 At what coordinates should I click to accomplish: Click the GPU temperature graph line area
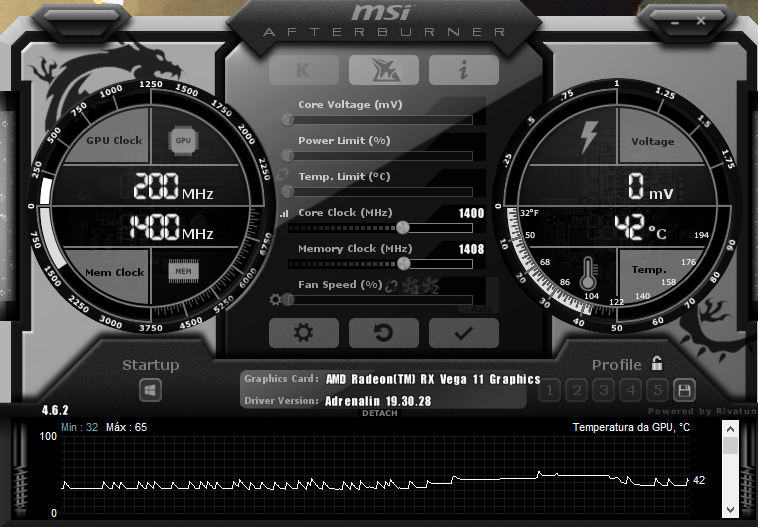(x=375, y=476)
